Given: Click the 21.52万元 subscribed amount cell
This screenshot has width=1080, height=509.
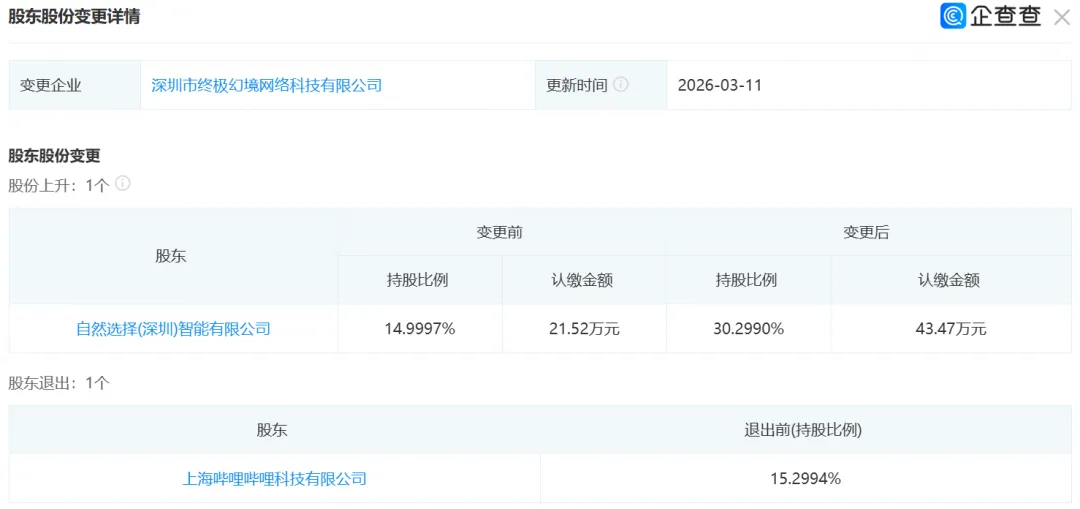Looking at the screenshot, I should click(585, 329).
